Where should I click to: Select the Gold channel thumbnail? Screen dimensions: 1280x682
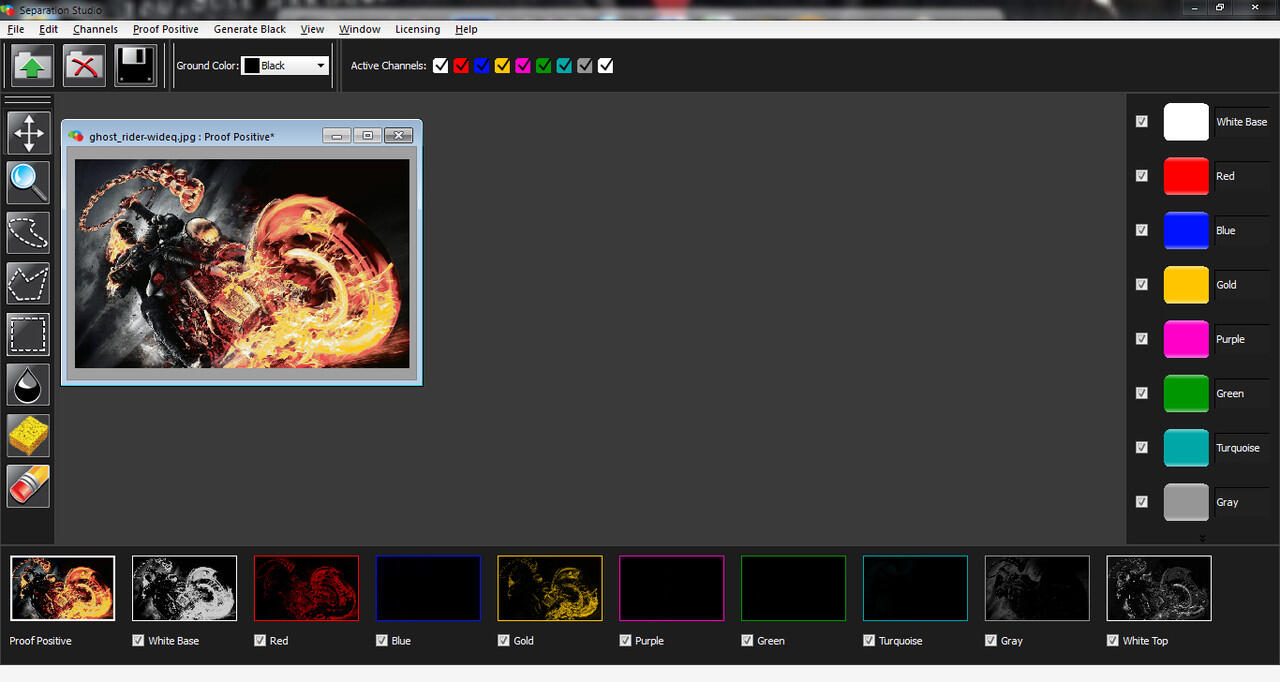tap(550, 588)
